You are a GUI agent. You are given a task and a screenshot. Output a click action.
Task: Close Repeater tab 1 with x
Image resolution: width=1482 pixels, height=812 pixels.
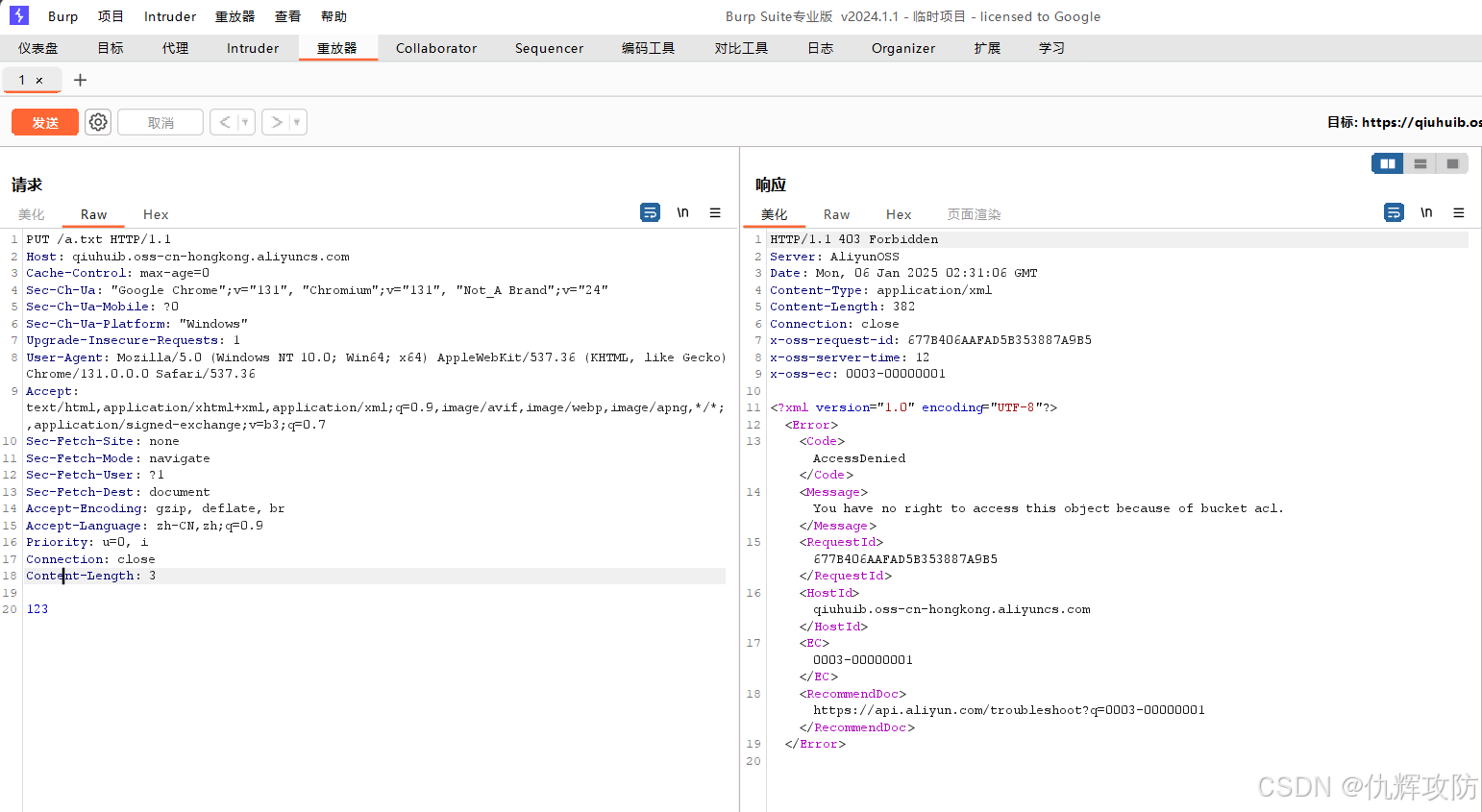point(39,81)
